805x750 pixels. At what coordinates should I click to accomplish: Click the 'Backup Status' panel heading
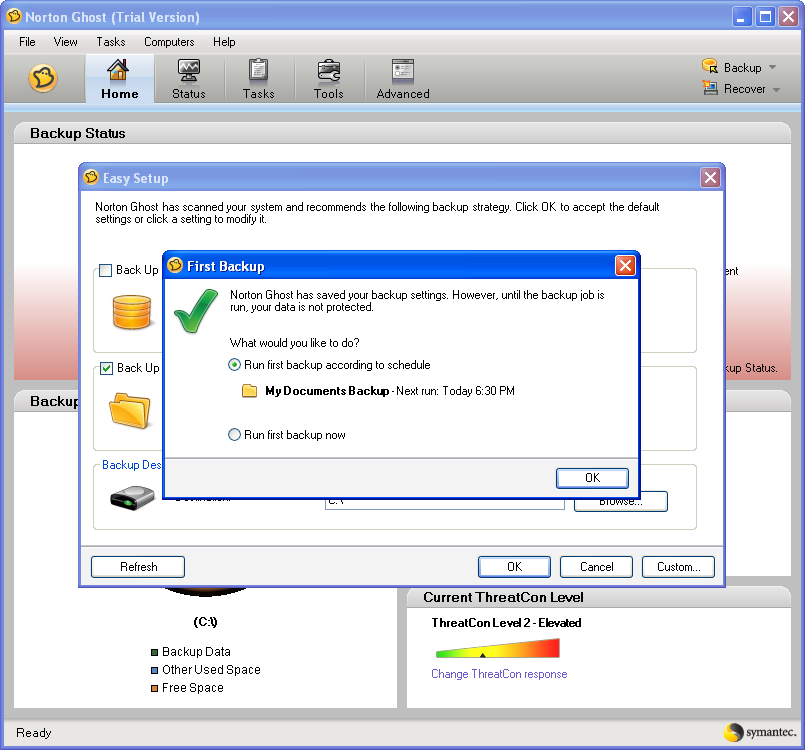[78, 133]
